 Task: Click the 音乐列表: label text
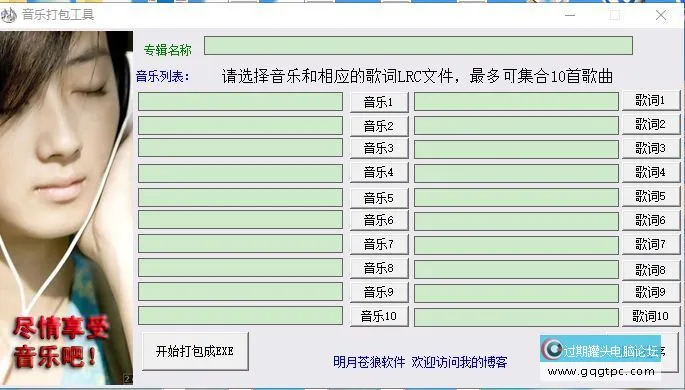pyautogui.click(x=163, y=76)
